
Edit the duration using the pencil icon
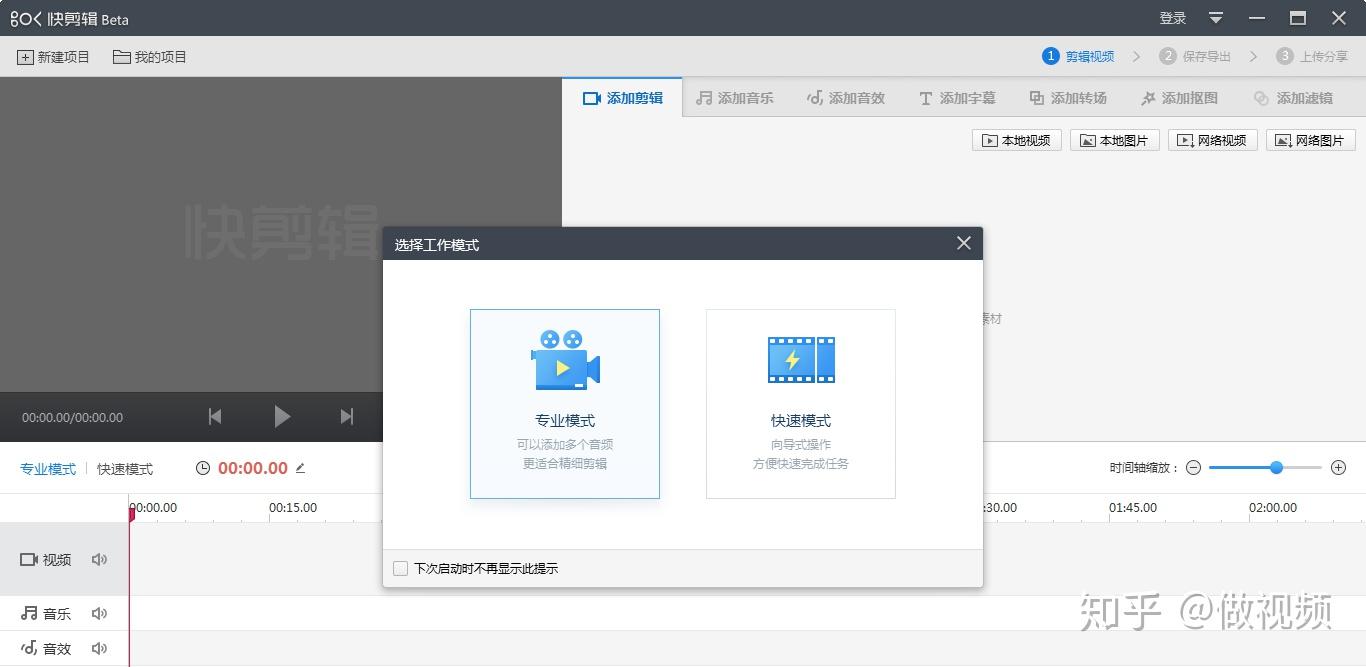300,467
